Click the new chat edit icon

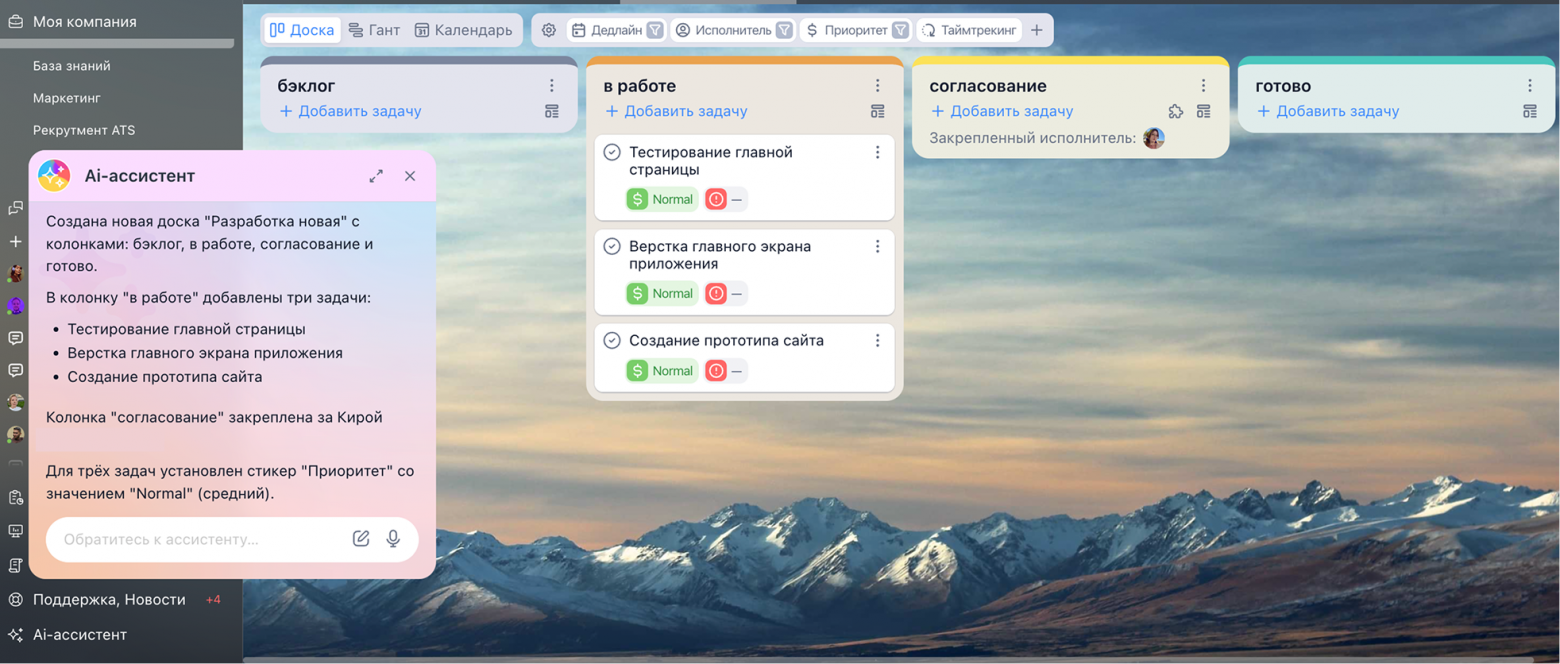click(x=361, y=539)
